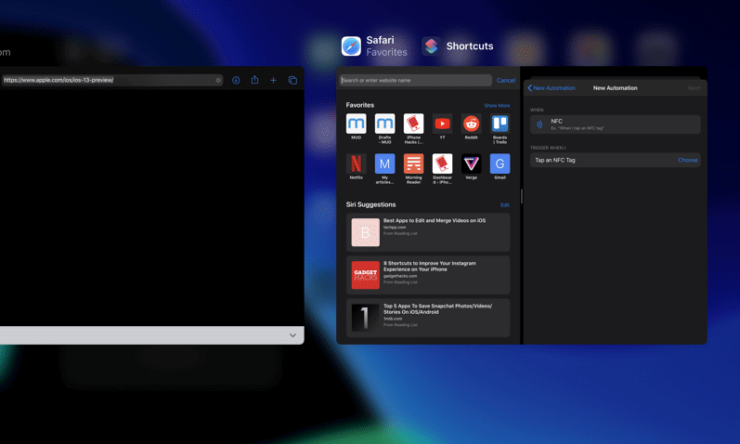The height and width of the screenshot is (444, 740).
Task: Open the YT YouTube favorite
Action: click(x=442, y=126)
